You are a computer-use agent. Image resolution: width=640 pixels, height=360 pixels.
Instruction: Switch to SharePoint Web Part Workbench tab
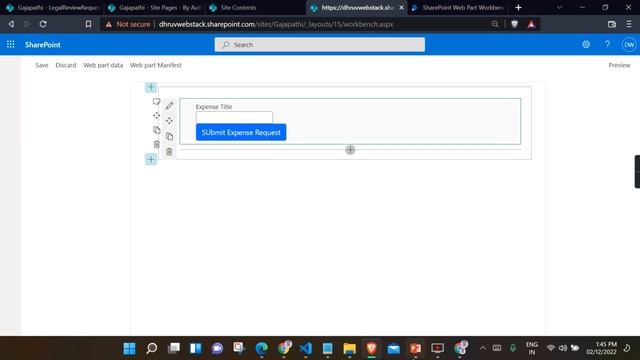click(458, 7)
